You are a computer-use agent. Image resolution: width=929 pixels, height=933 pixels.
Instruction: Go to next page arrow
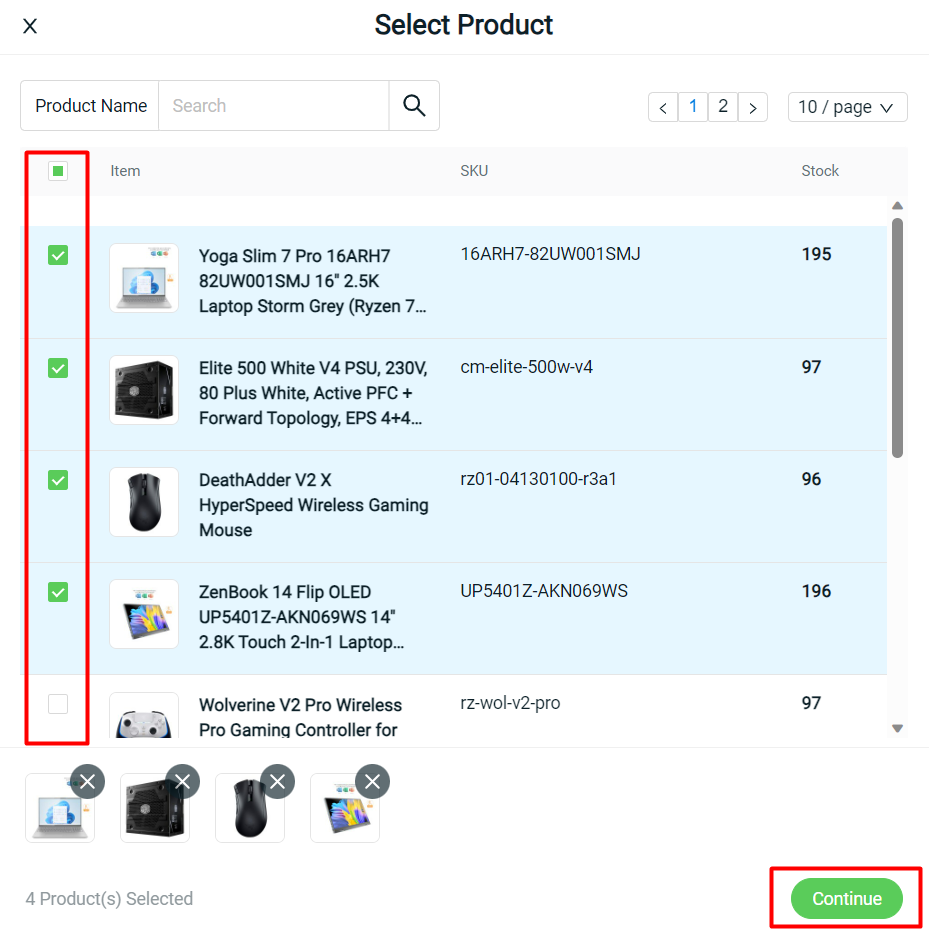[x=753, y=108]
